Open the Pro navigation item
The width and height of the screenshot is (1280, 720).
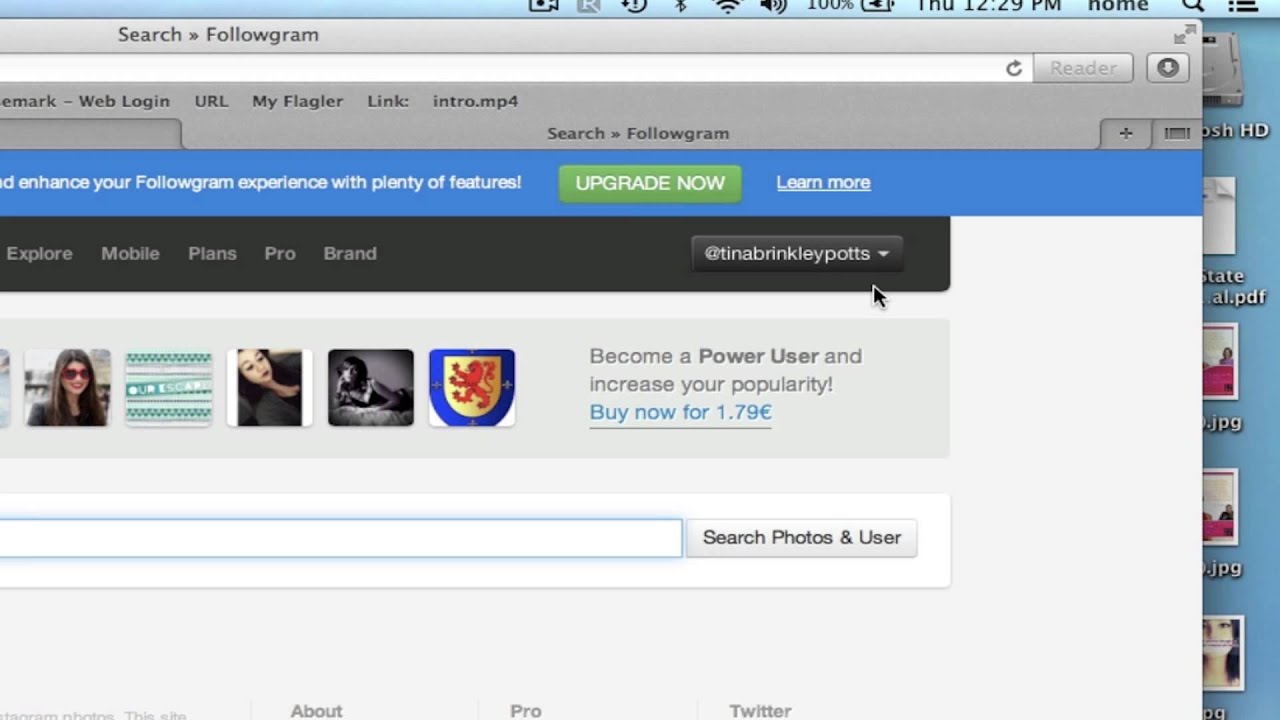[x=280, y=253]
